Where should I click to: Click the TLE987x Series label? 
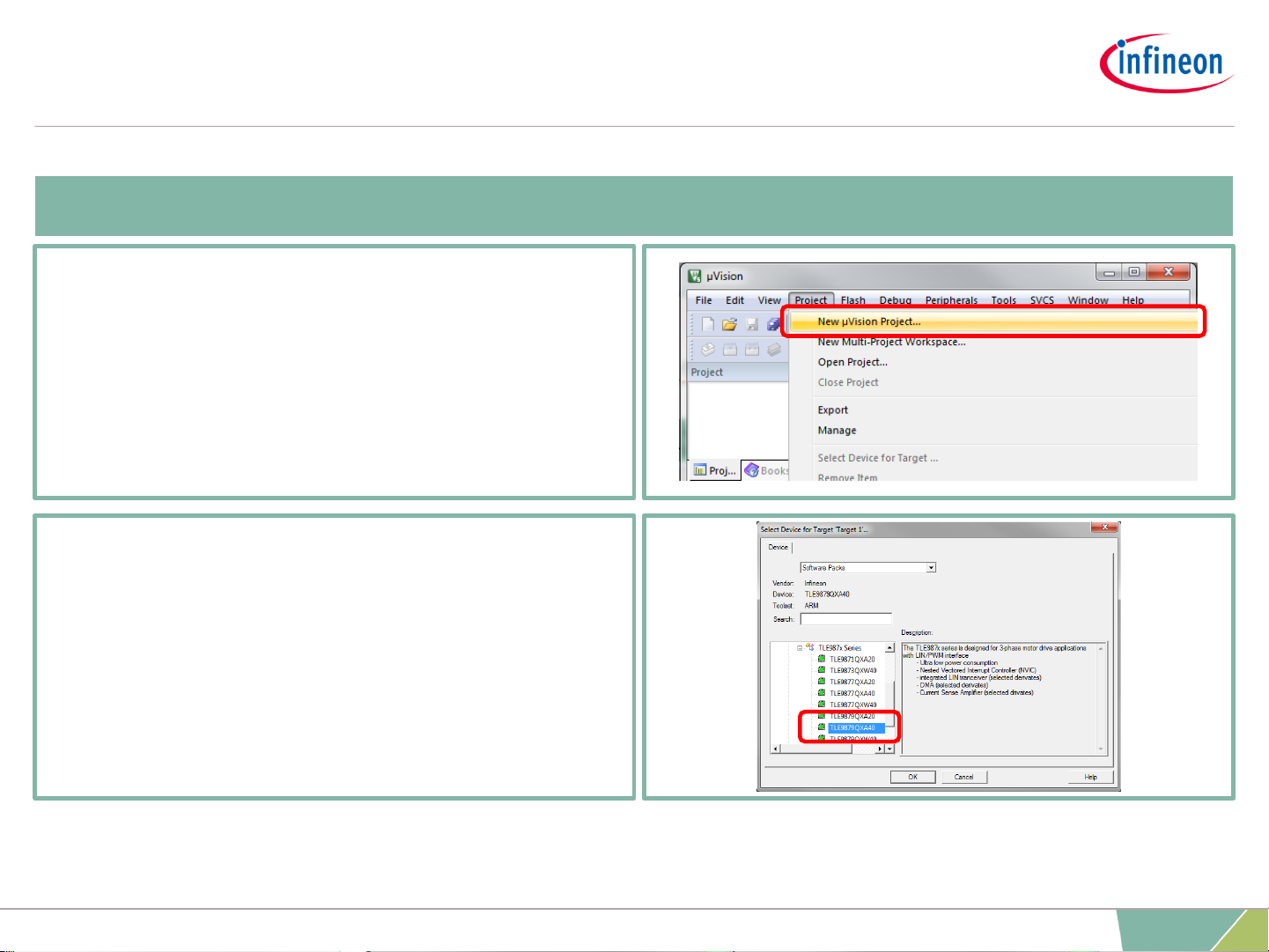[x=840, y=647]
